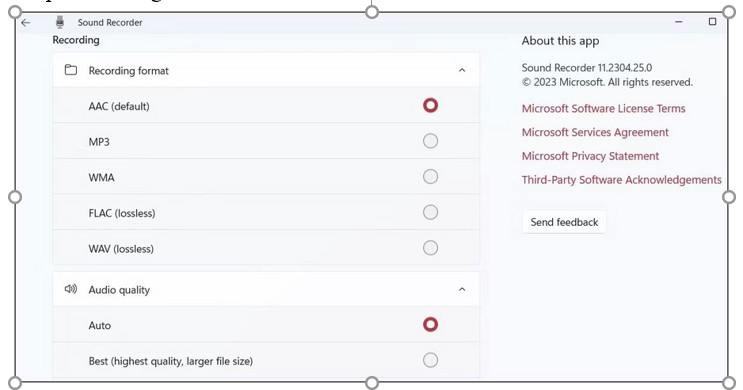Click the Recording section heading
Screen dimensions: 743x390
[76, 40]
